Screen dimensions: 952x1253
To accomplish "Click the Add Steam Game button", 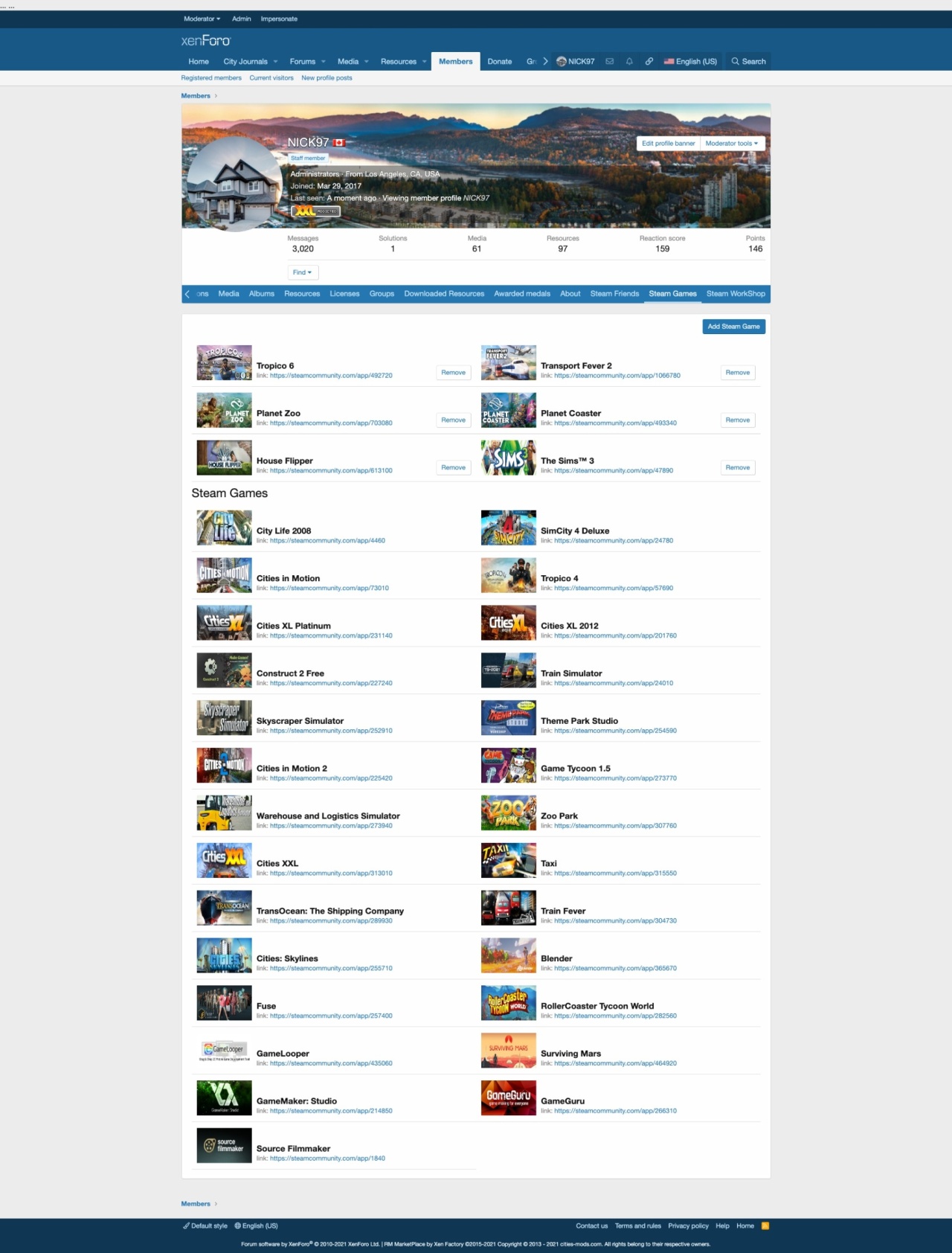I will click(733, 327).
